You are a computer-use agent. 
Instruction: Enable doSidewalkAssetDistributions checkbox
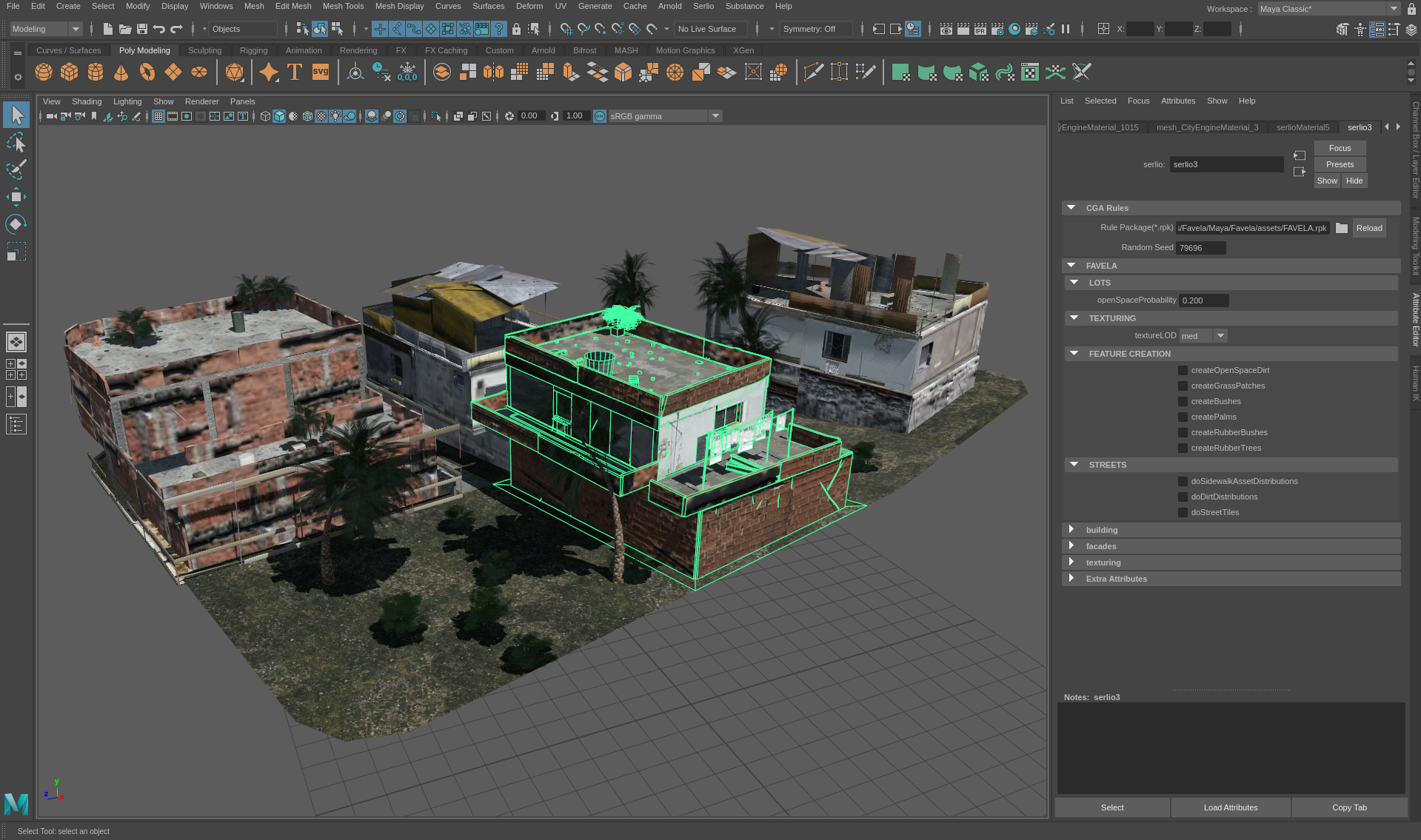[1183, 481]
